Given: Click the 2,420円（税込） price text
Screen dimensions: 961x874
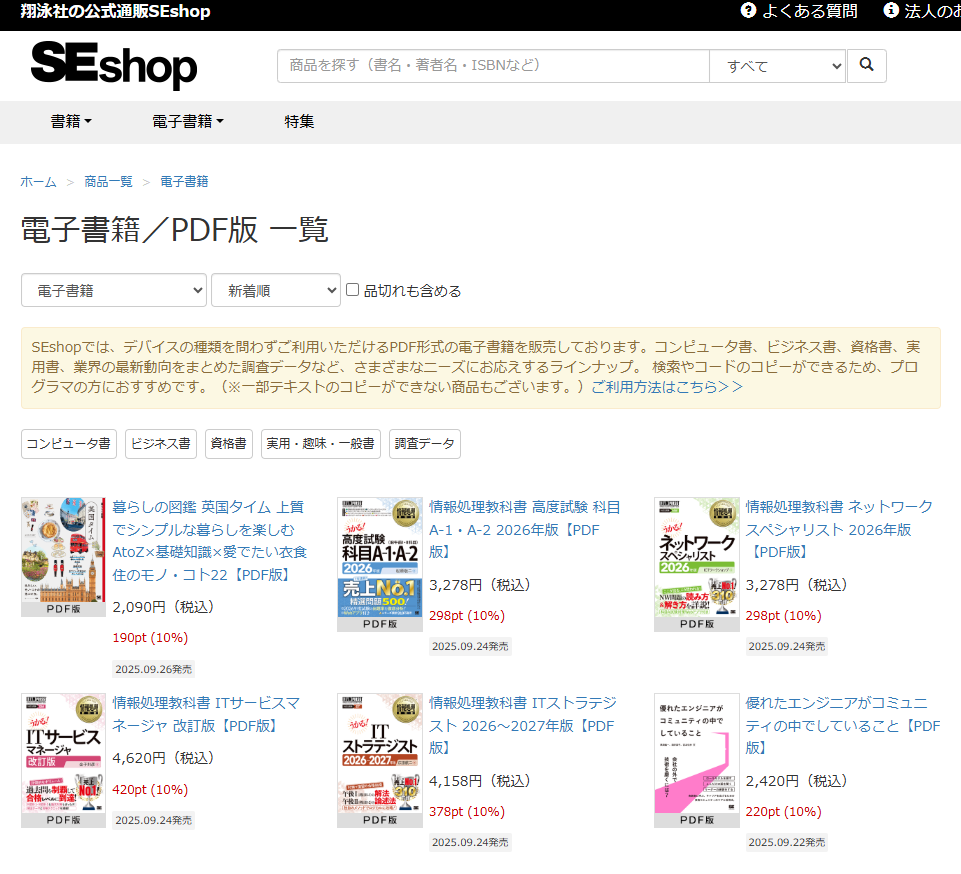Looking at the screenshot, I should click(797, 781).
